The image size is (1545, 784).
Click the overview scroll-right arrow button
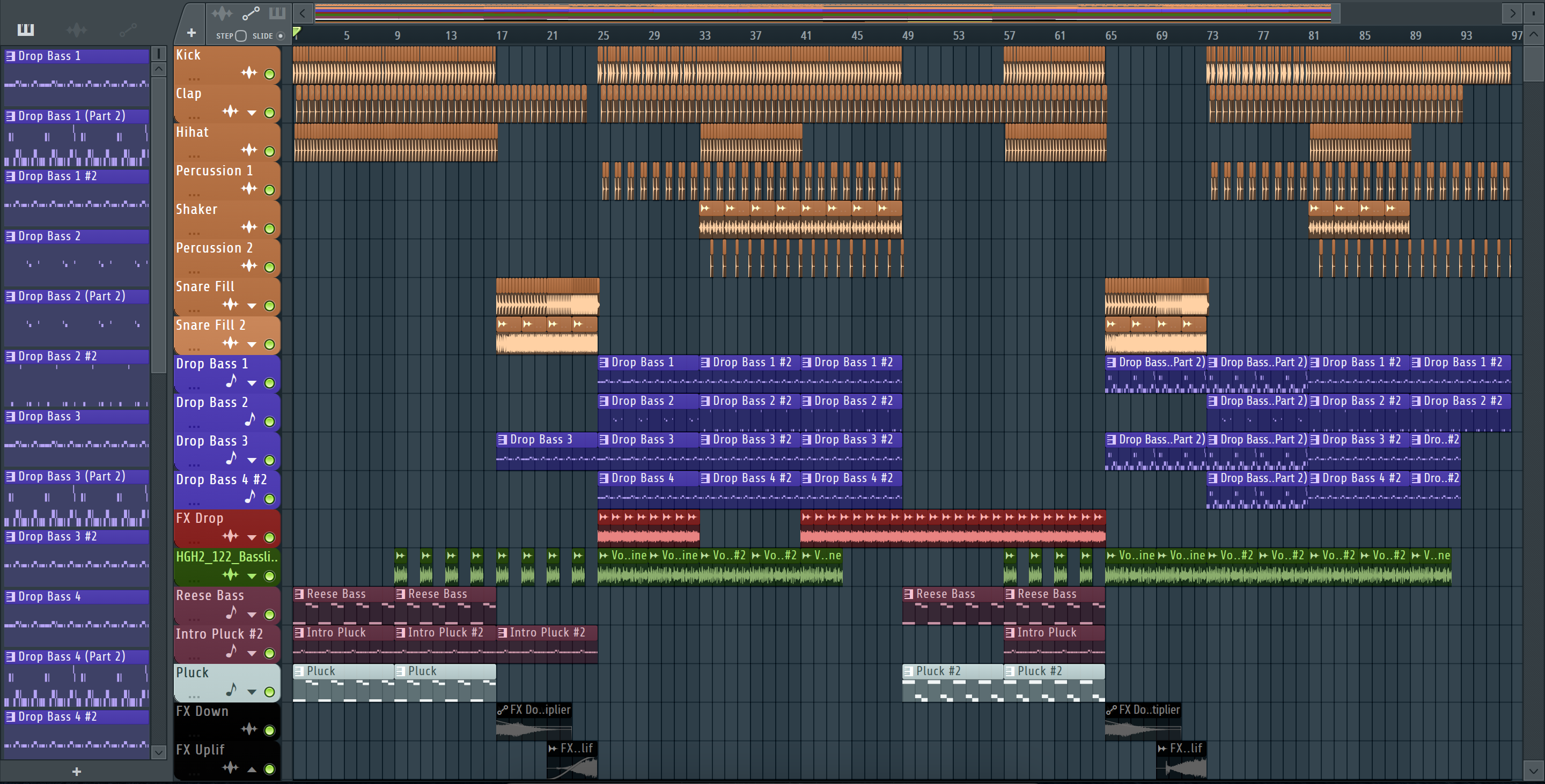pyautogui.click(x=1512, y=12)
